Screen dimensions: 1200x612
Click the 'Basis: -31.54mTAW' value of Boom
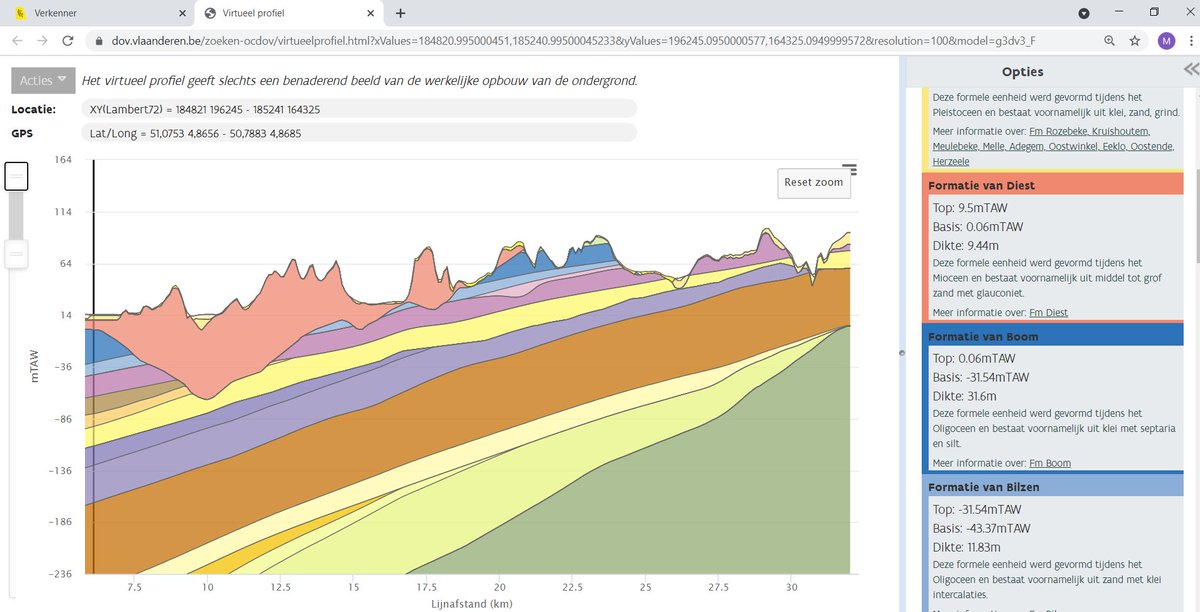tap(981, 377)
